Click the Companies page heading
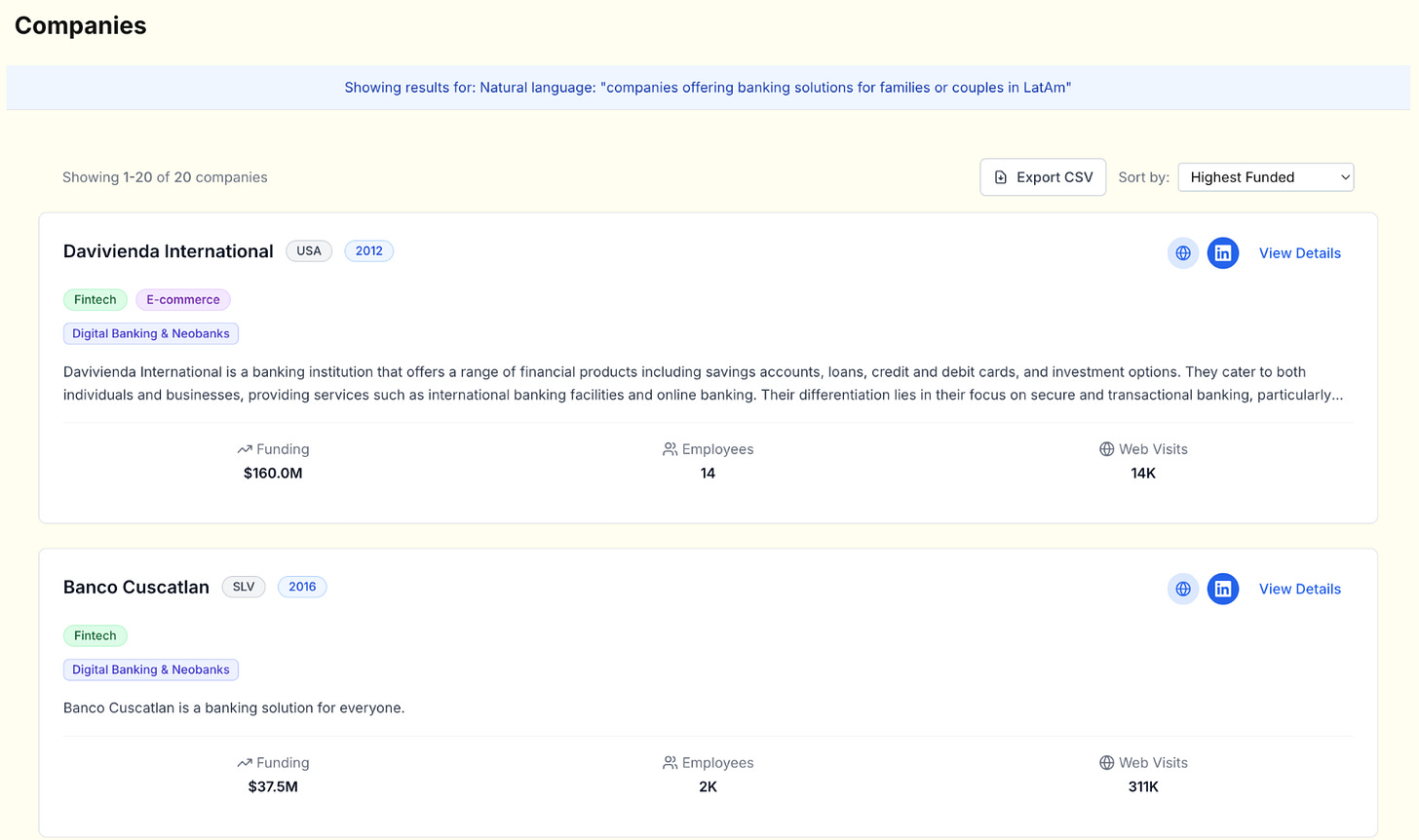This screenshot has height=840, width=1419. (x=81, y=26)
